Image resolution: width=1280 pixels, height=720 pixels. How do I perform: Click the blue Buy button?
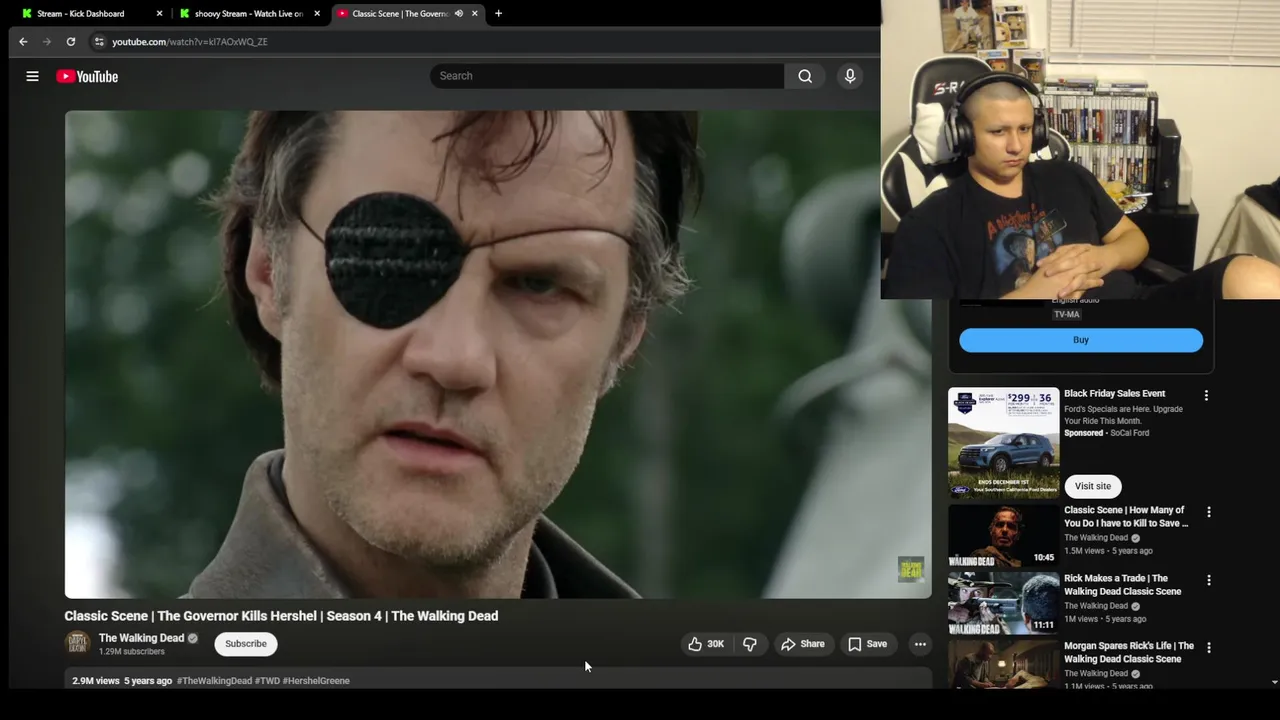(1081, 340)
